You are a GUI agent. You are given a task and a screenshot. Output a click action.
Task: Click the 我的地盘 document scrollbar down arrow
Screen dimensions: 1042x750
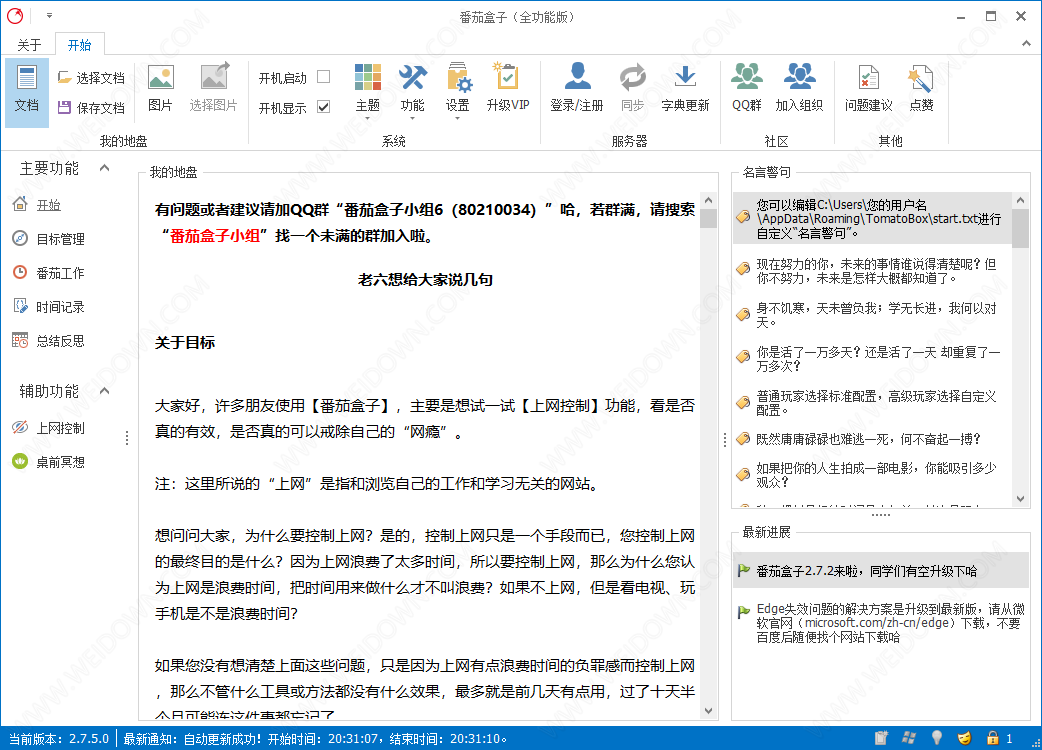(x=708, y=711)
